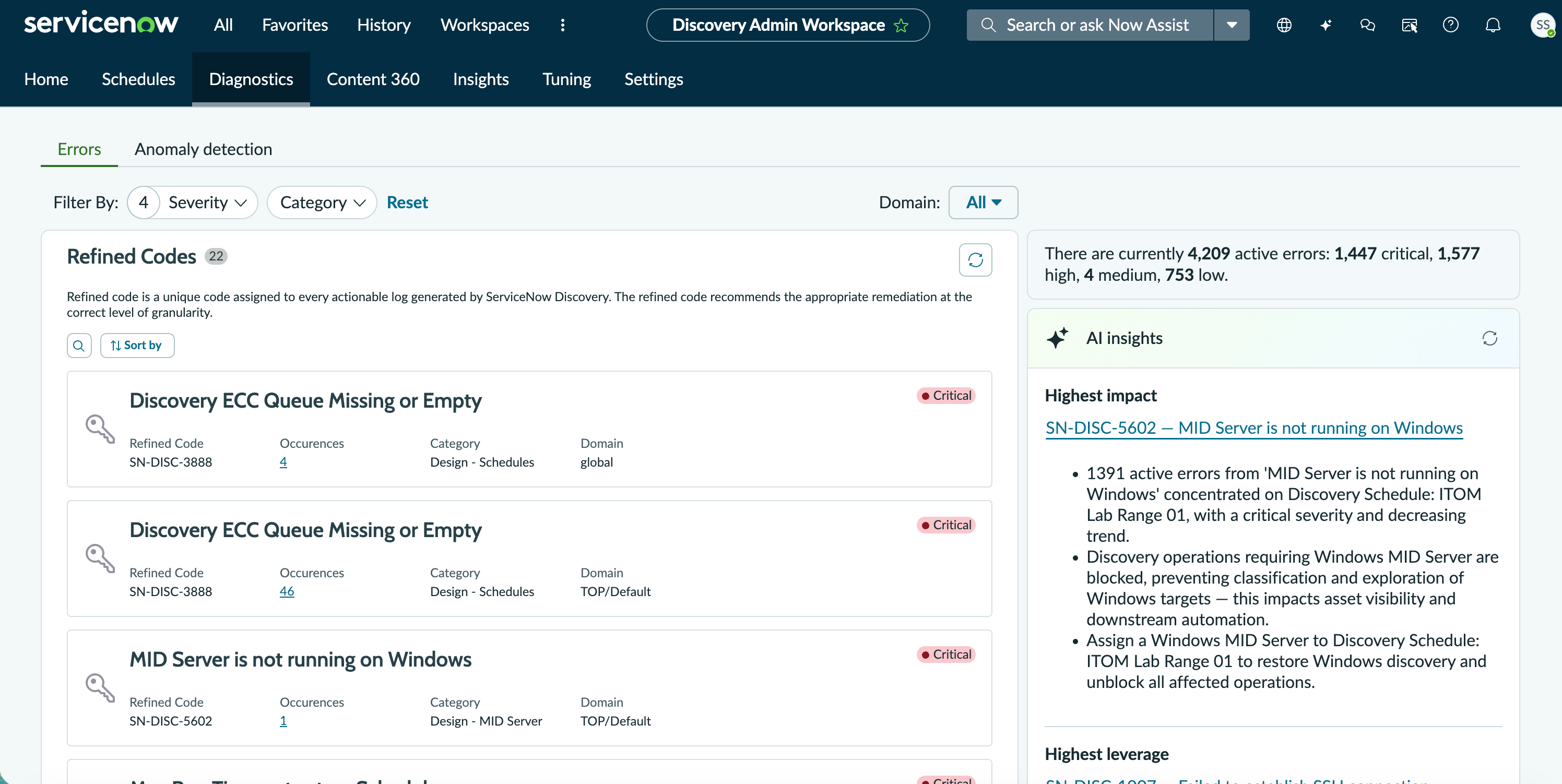Click the AI insights sparkle icon
The height and width of the screenshot is (784, 1562).
pos(1058,338)
